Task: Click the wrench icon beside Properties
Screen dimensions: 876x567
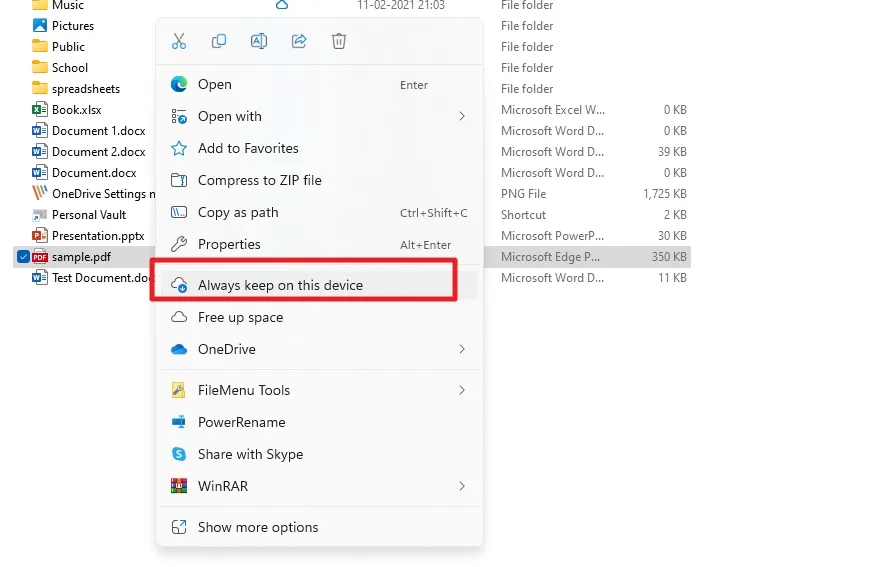Action: (x=179, y=244)
